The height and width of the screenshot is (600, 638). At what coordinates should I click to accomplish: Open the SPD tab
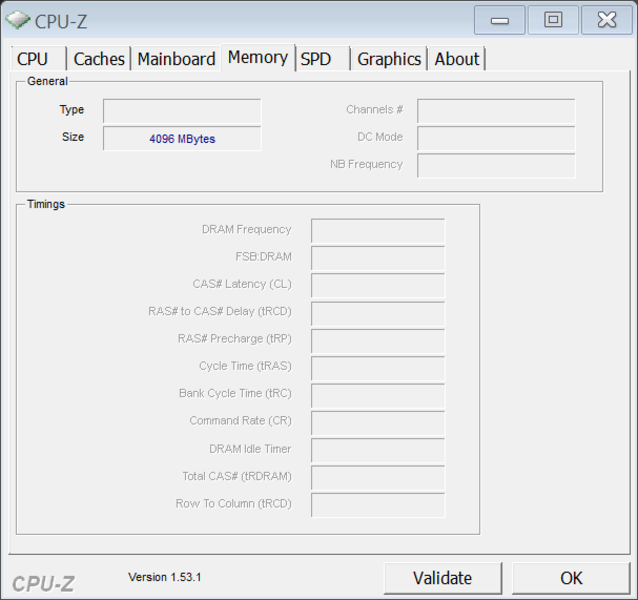[x=323, y=59]
